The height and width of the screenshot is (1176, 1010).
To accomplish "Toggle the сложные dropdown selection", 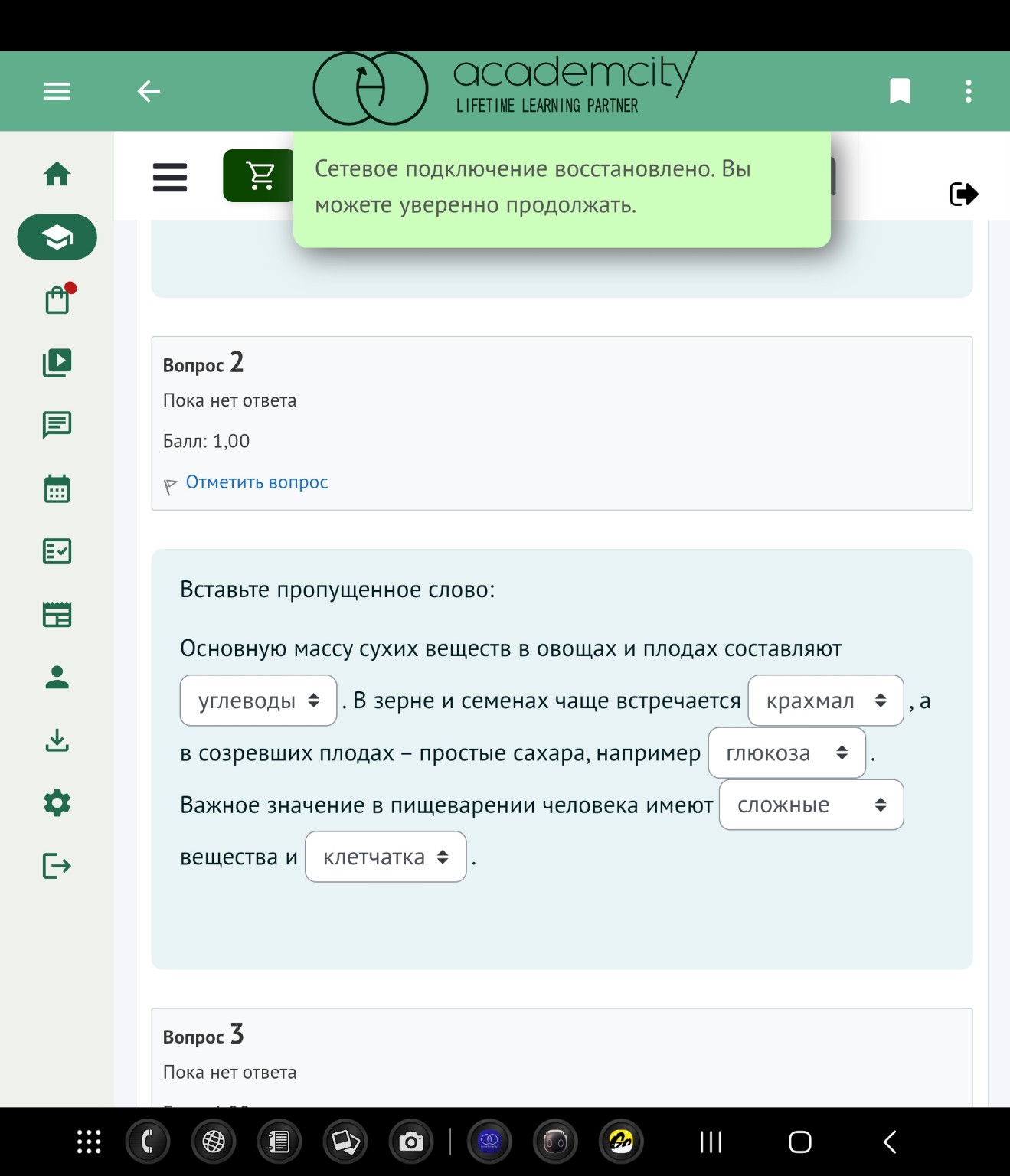I will pos(811,805).
